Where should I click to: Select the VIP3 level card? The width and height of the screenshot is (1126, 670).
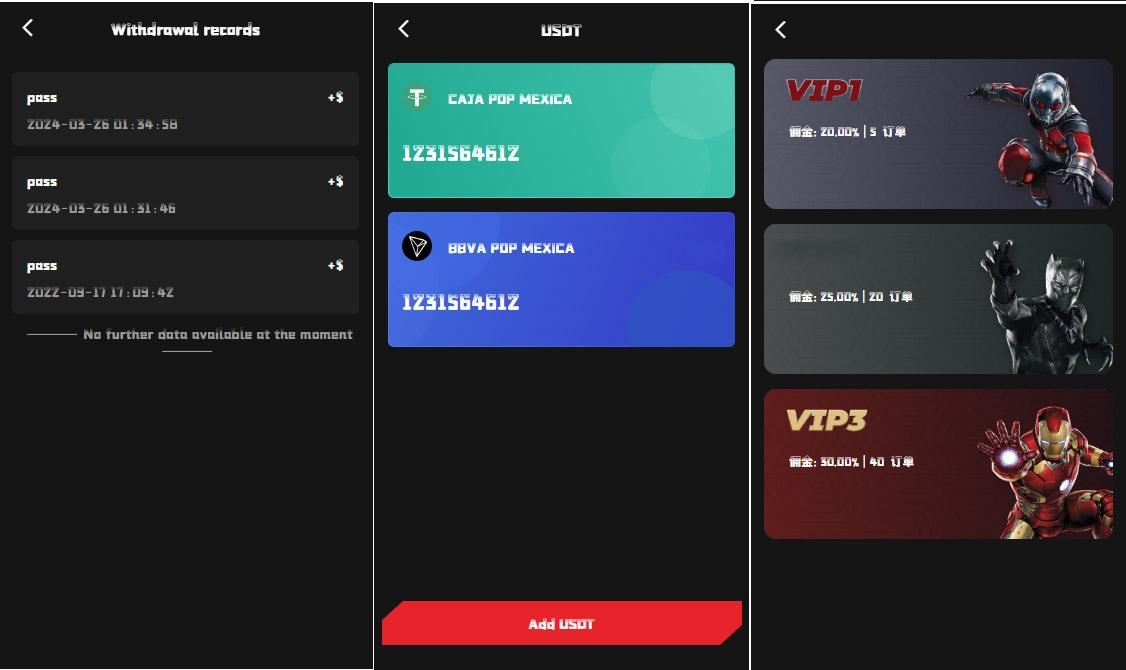938,464
